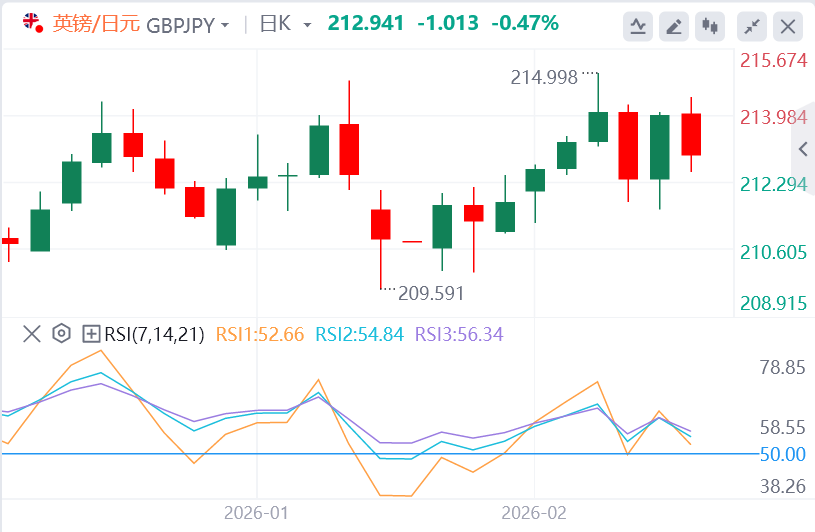Remove the RSI indicator pane

pyautogui.click(x=31, y=334)
